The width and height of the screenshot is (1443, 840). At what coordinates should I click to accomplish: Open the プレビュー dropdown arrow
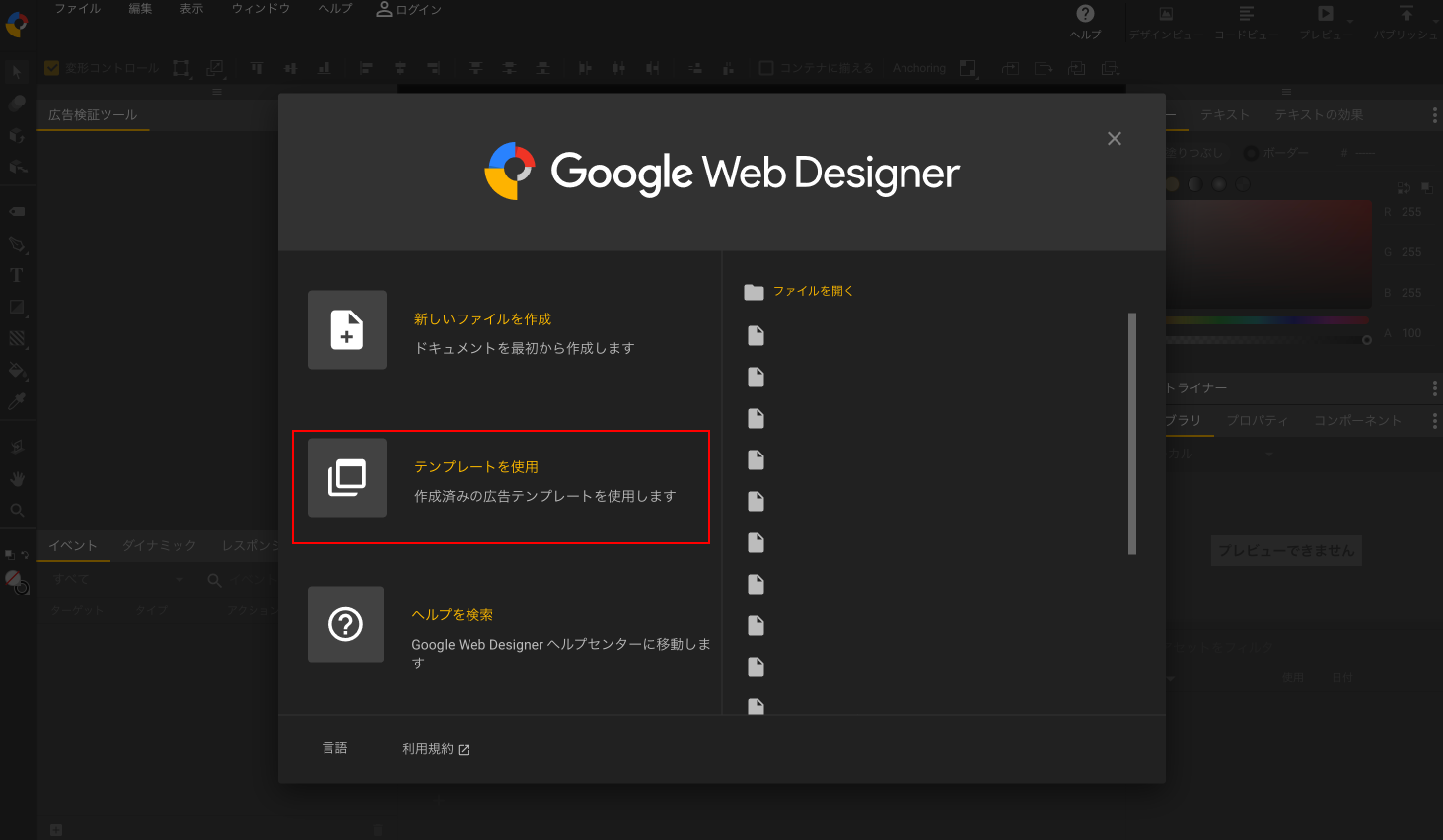pyautogui.click(x=1350, y=21)
